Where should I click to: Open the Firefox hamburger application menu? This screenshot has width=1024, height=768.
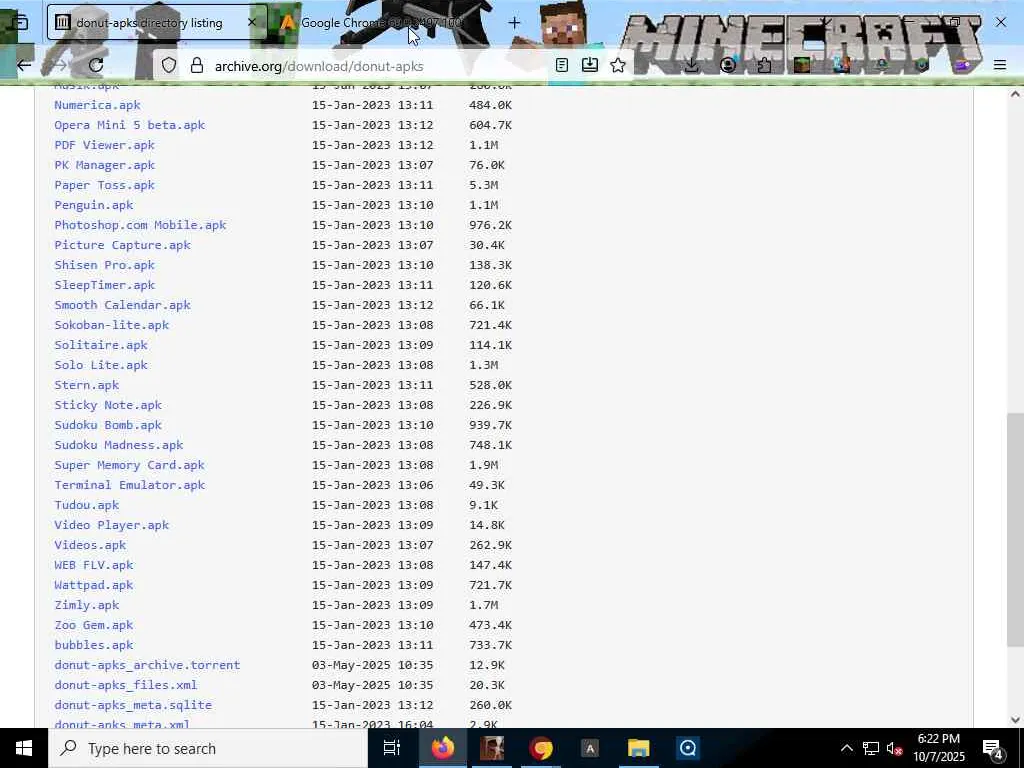click(999, 65)
